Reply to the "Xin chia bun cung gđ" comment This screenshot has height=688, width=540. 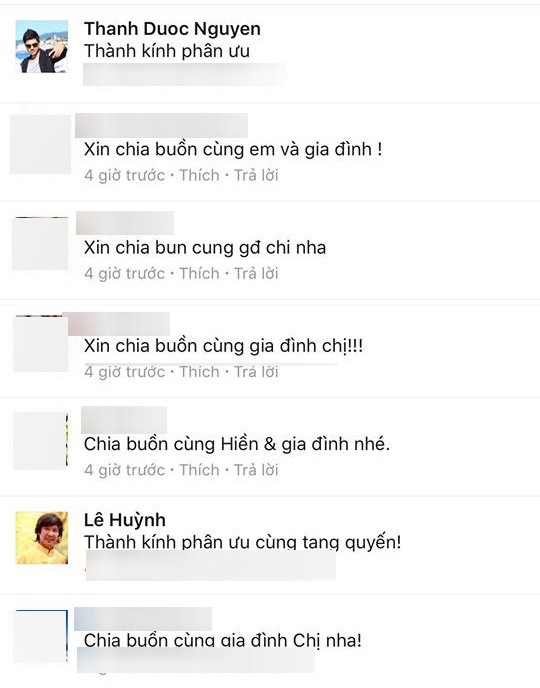point(256,273)
